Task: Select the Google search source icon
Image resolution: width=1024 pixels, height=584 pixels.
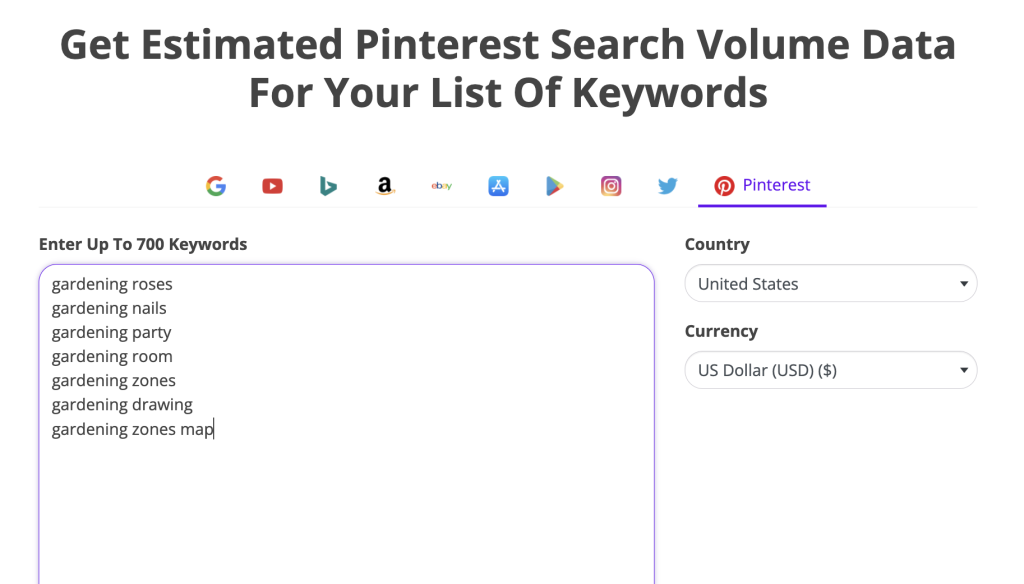Action: point(216,186)
